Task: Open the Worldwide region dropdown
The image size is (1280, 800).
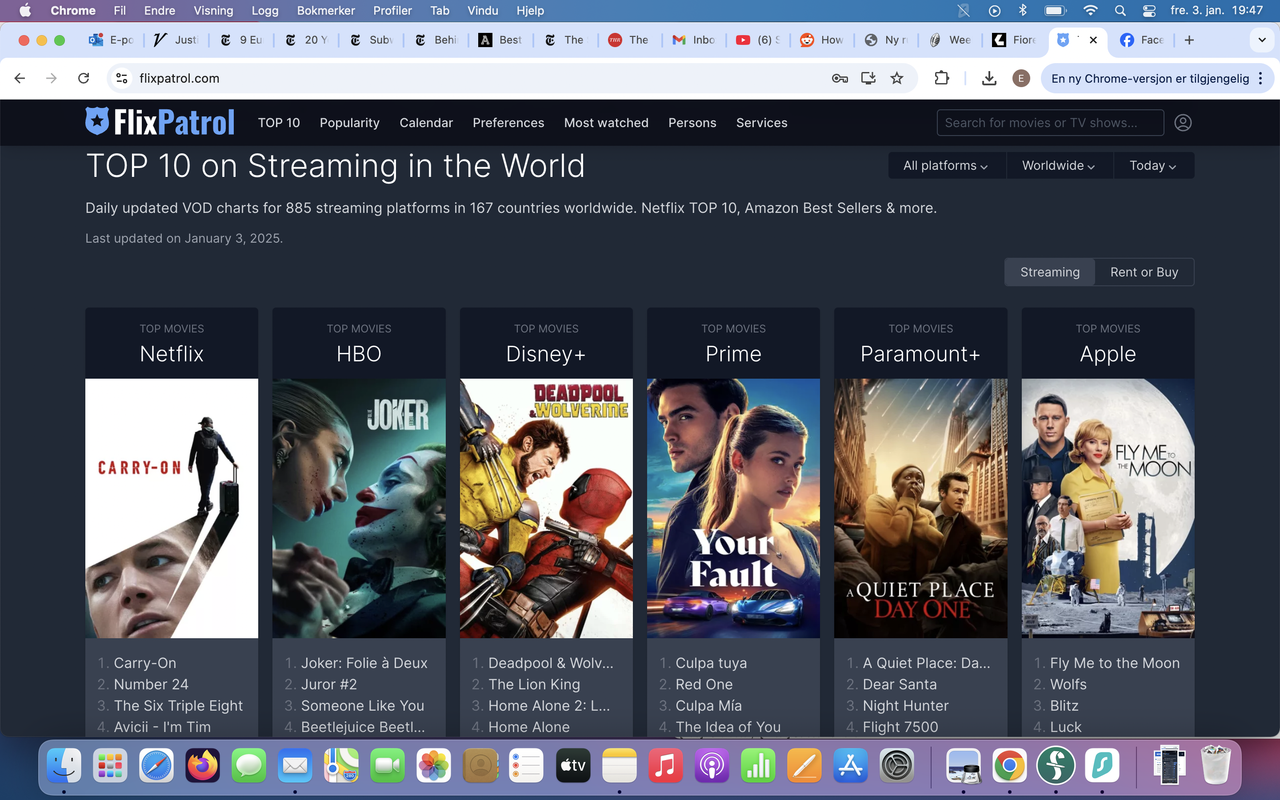Action: coord(1058,166)
